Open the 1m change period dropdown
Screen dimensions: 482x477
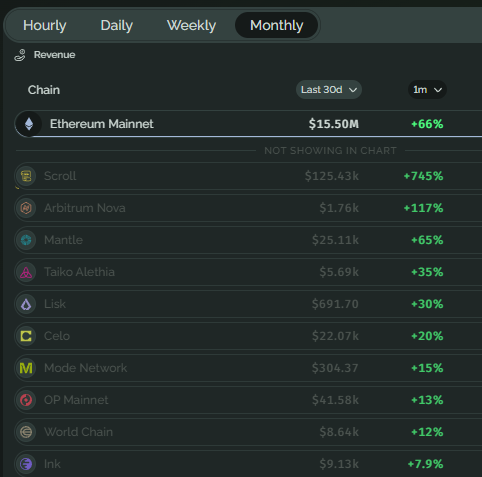pos(427,90)
